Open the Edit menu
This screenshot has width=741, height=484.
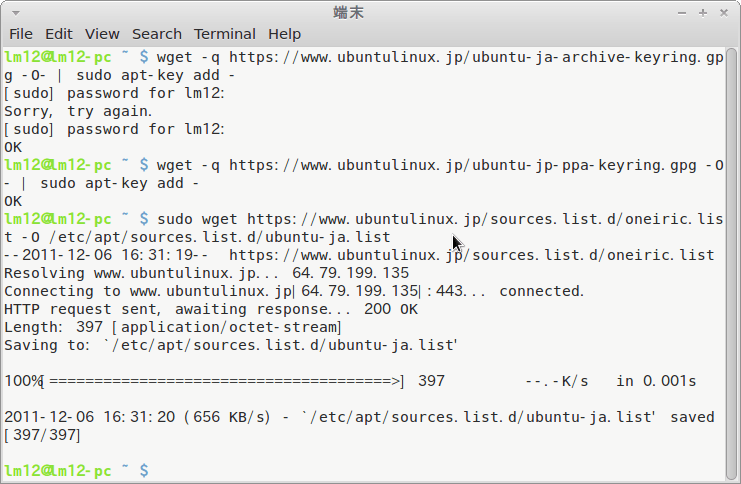(59, 34)
